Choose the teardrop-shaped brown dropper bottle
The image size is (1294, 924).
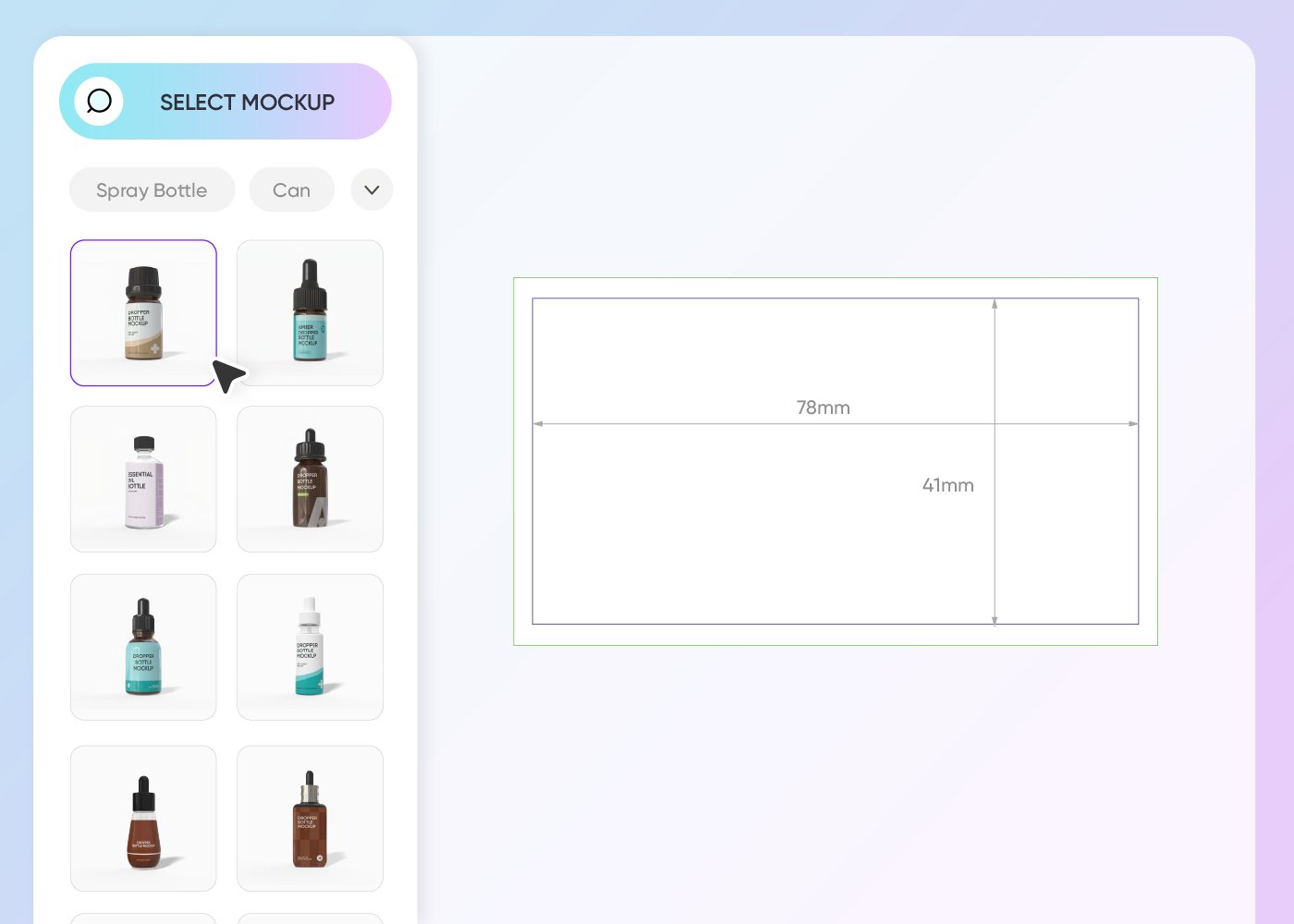point(143,819)
